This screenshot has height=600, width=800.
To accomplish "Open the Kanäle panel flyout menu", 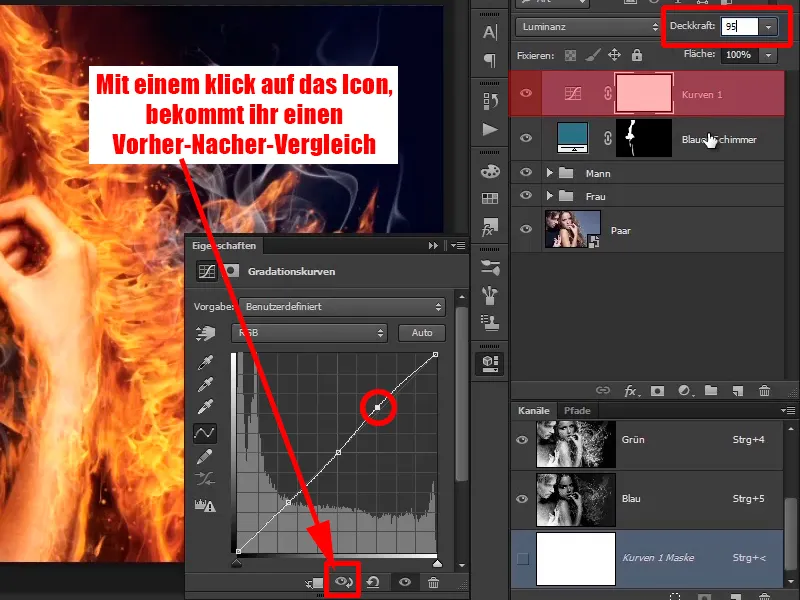I will pyautogui.click(x=788, y=410).
